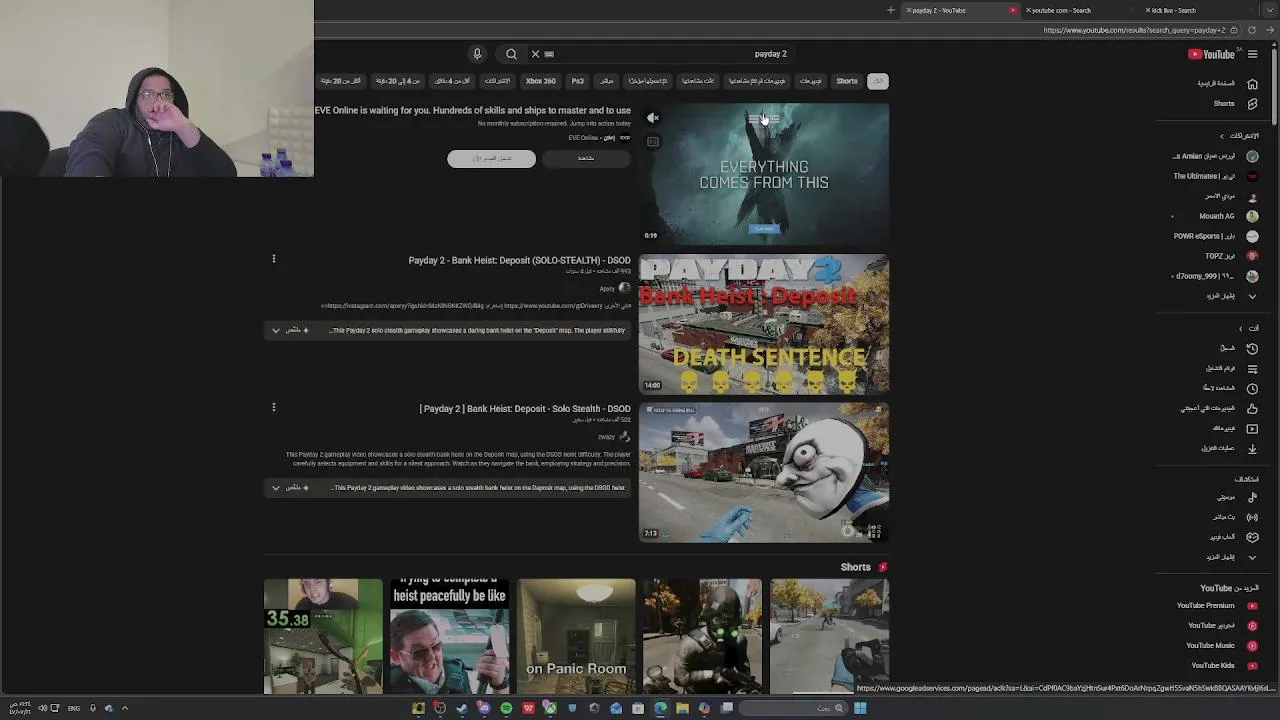This screenshot has height=720, width=1280.
Task: Open options menu for Solo Stealth DSOD video
Action: (273, 407)
